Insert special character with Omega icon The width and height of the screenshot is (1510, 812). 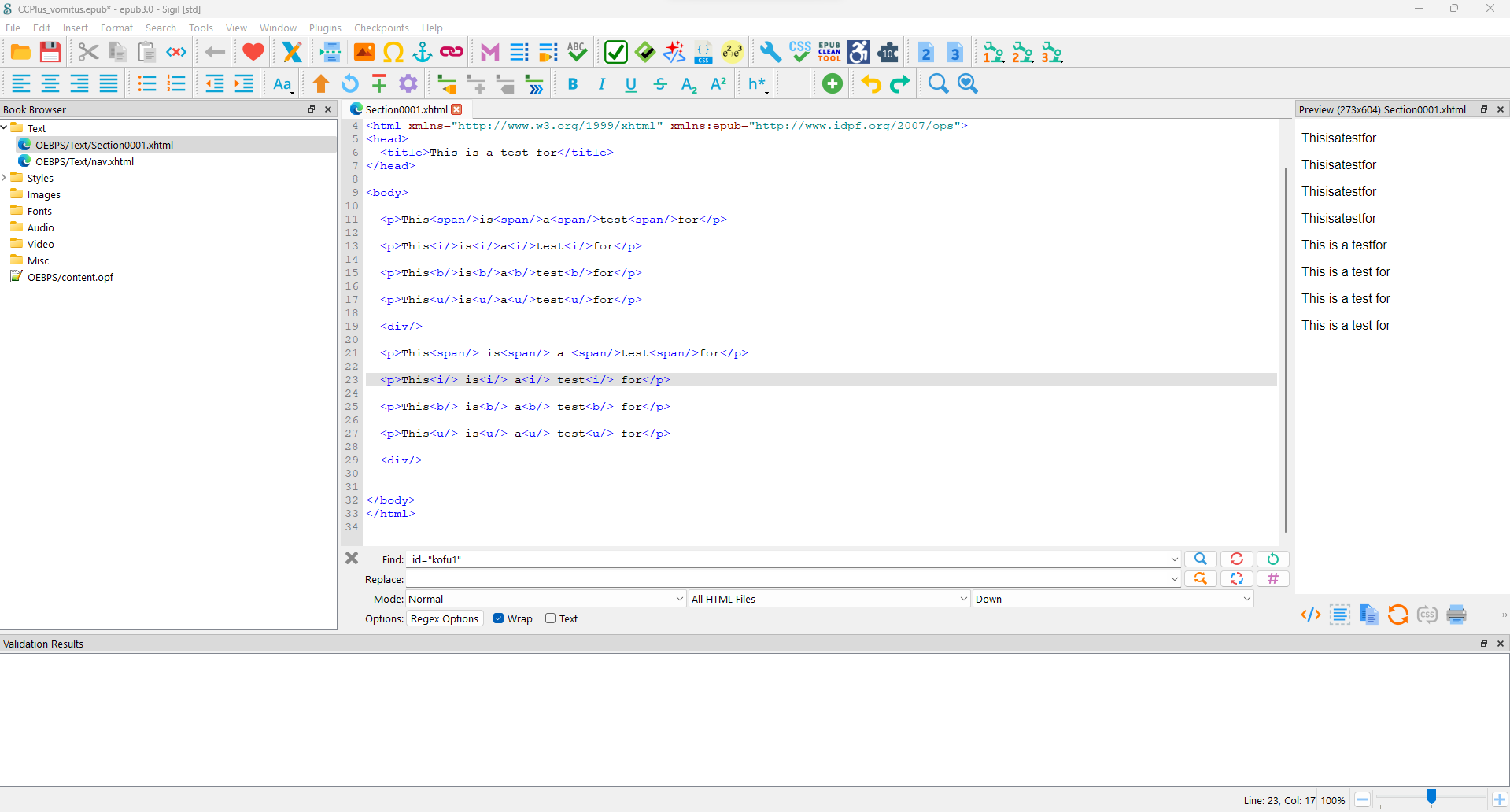pos(393,53)
